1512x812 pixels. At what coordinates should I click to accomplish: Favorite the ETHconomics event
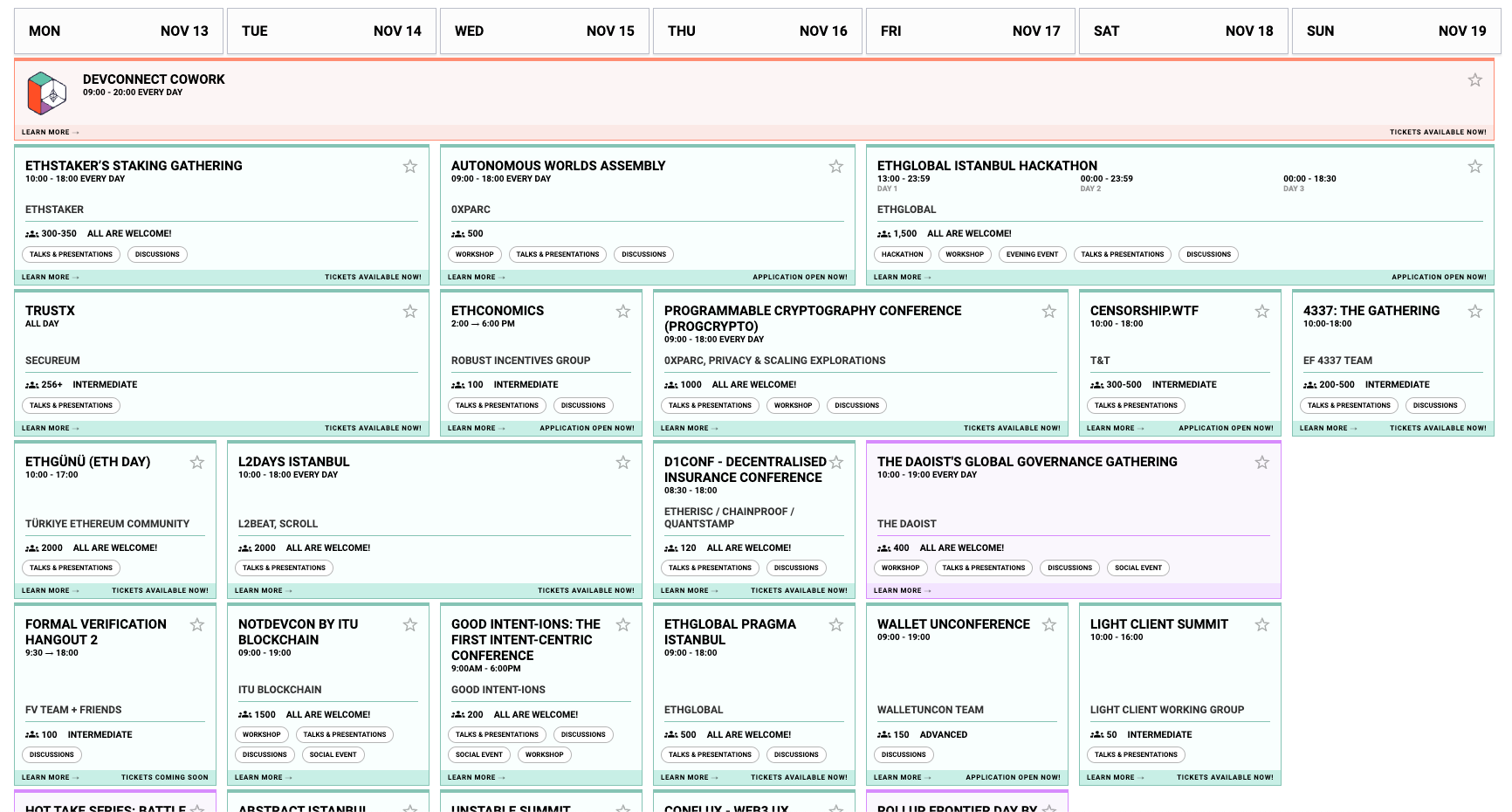pos(622,311)
